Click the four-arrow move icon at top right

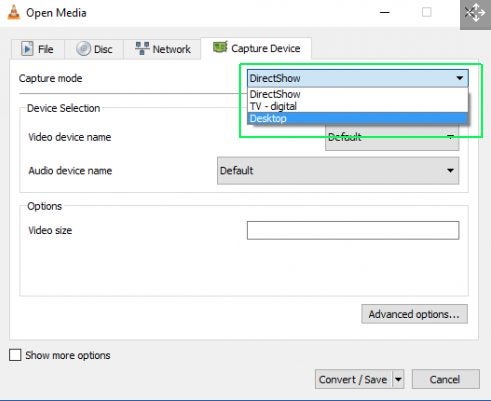tap(475, 13)
